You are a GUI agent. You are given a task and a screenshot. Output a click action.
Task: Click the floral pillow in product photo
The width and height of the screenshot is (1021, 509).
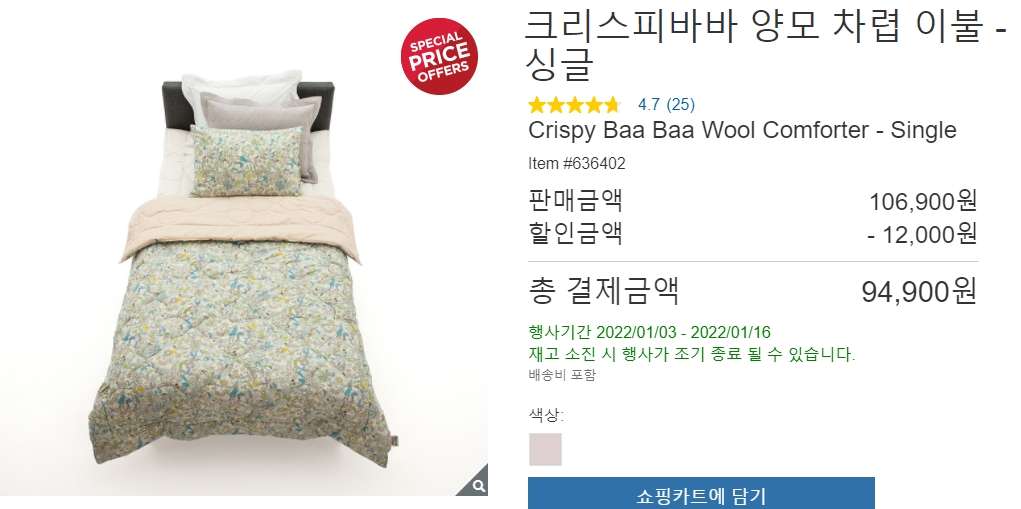coord(247,161)
